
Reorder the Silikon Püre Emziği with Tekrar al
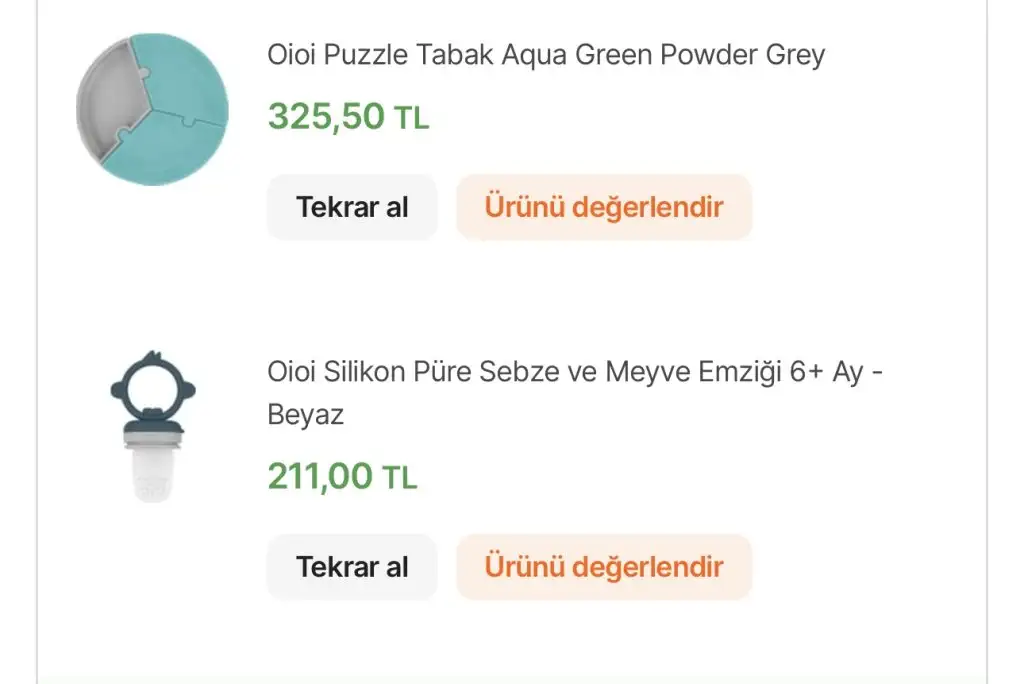[x=352, y=567]
